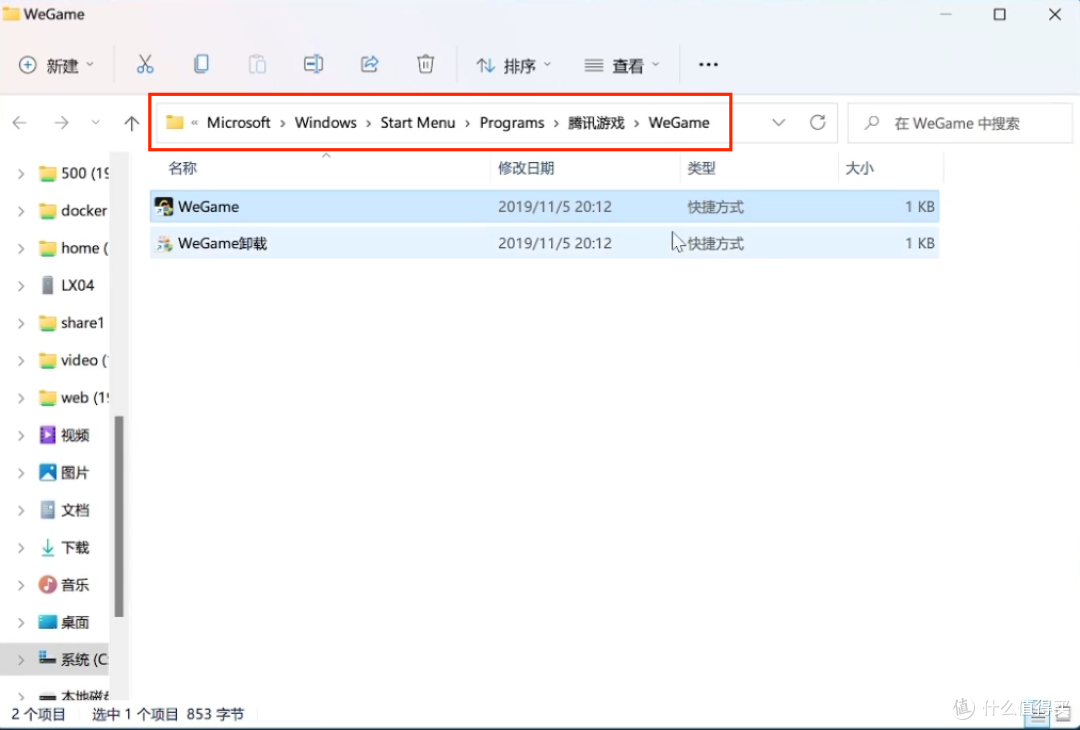
Task: Open 图片 in navigation pane
Action: coord(64,472)
